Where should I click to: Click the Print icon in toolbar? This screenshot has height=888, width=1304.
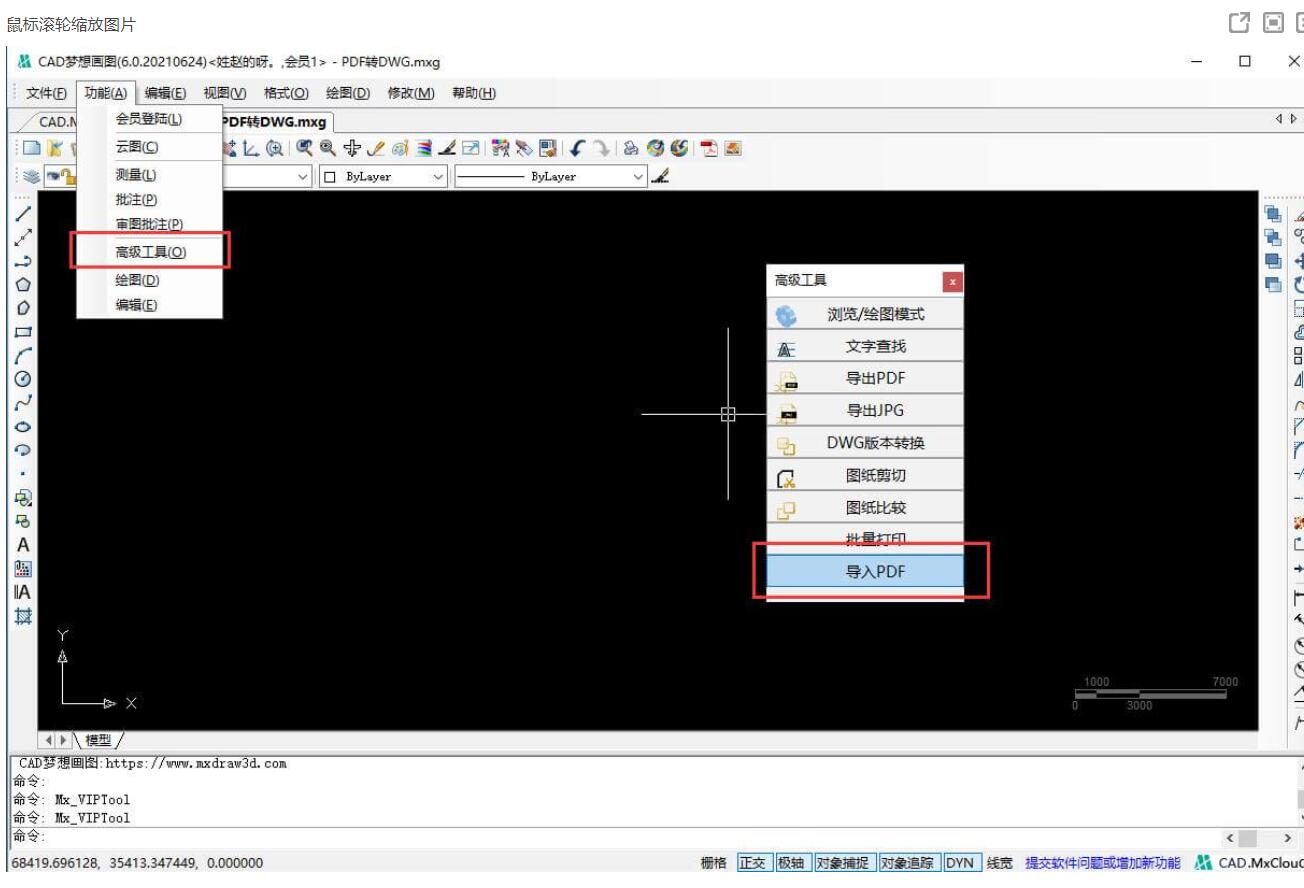(x=632, y=149)
